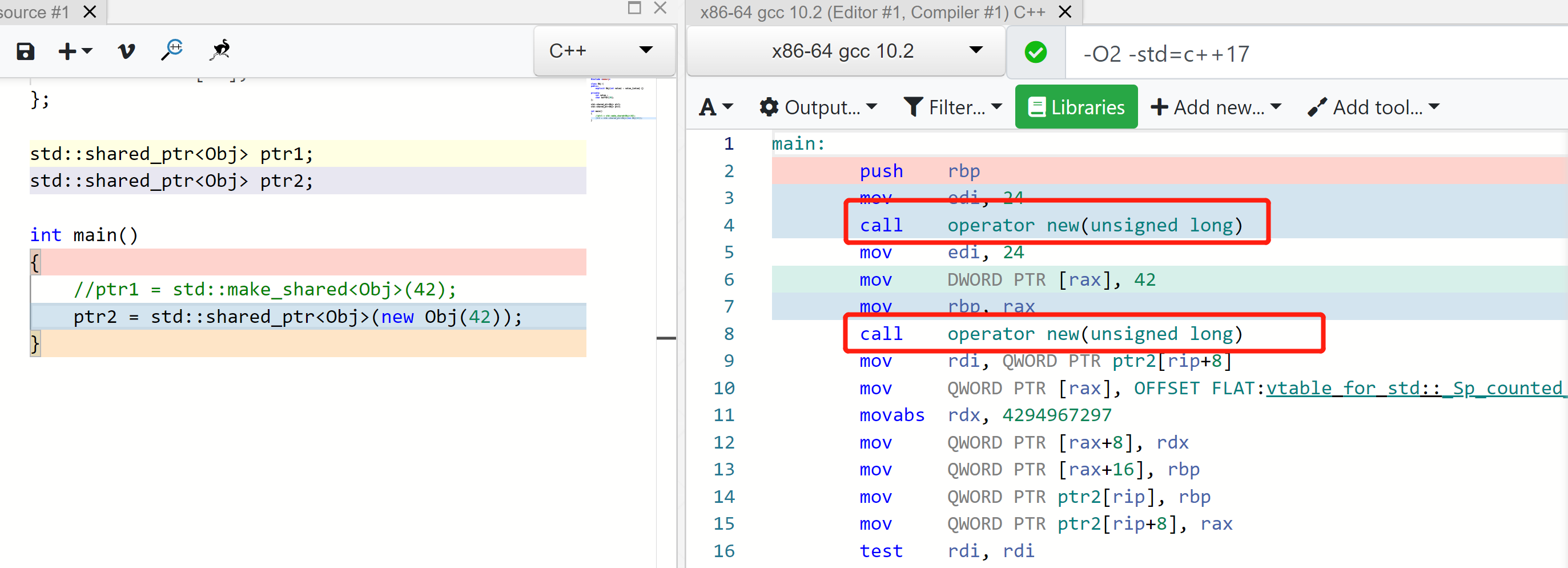Click the test rdi, rdi instruction
1568x568 pixels.
tap(947, 551)
